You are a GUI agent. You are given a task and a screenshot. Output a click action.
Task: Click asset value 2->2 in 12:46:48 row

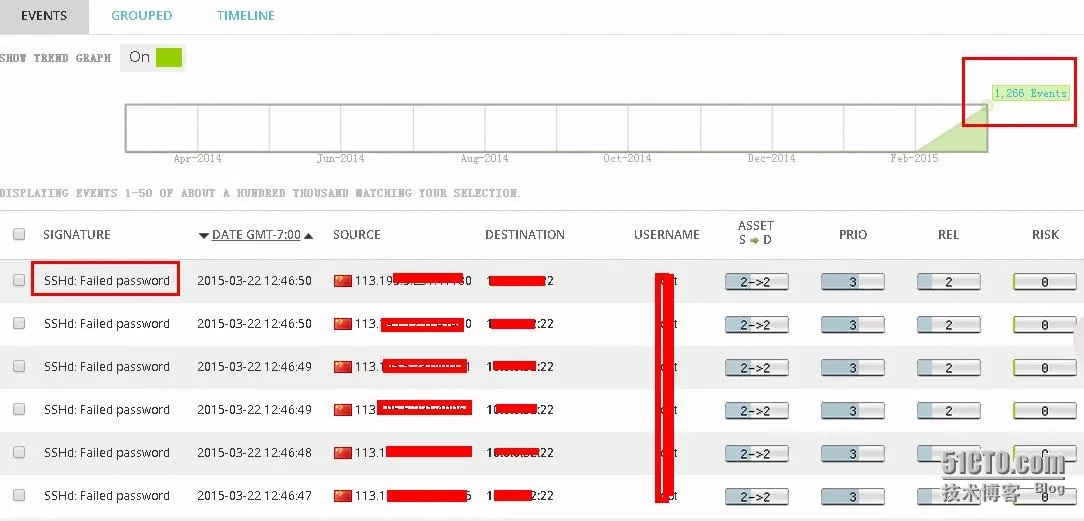756,454
